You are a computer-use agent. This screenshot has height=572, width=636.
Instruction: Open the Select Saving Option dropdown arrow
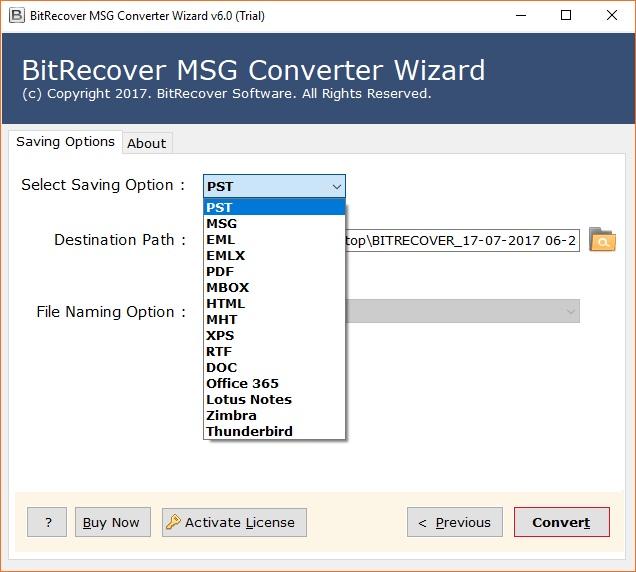[x=336, y=187]
